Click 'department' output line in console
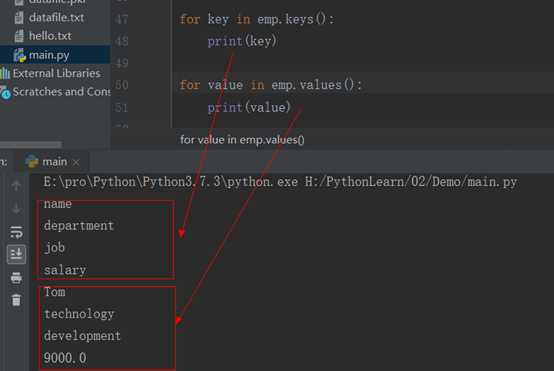The height and width of the screenshot is (371, 554). coord(79,226)
